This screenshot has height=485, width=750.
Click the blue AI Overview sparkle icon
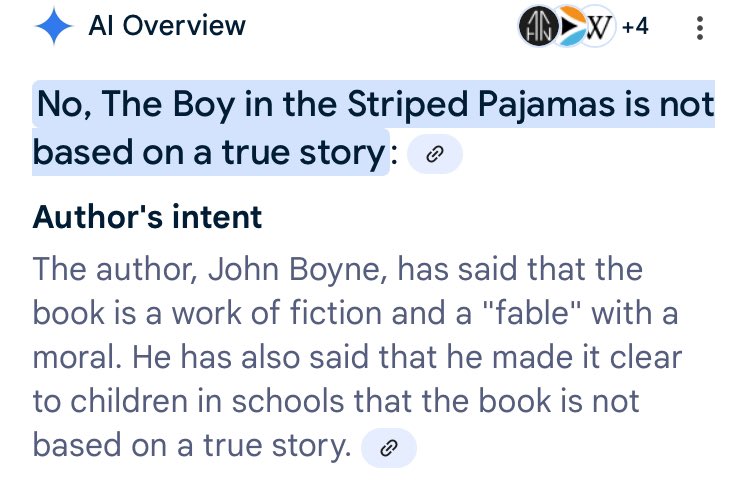[x=53, y=29]
